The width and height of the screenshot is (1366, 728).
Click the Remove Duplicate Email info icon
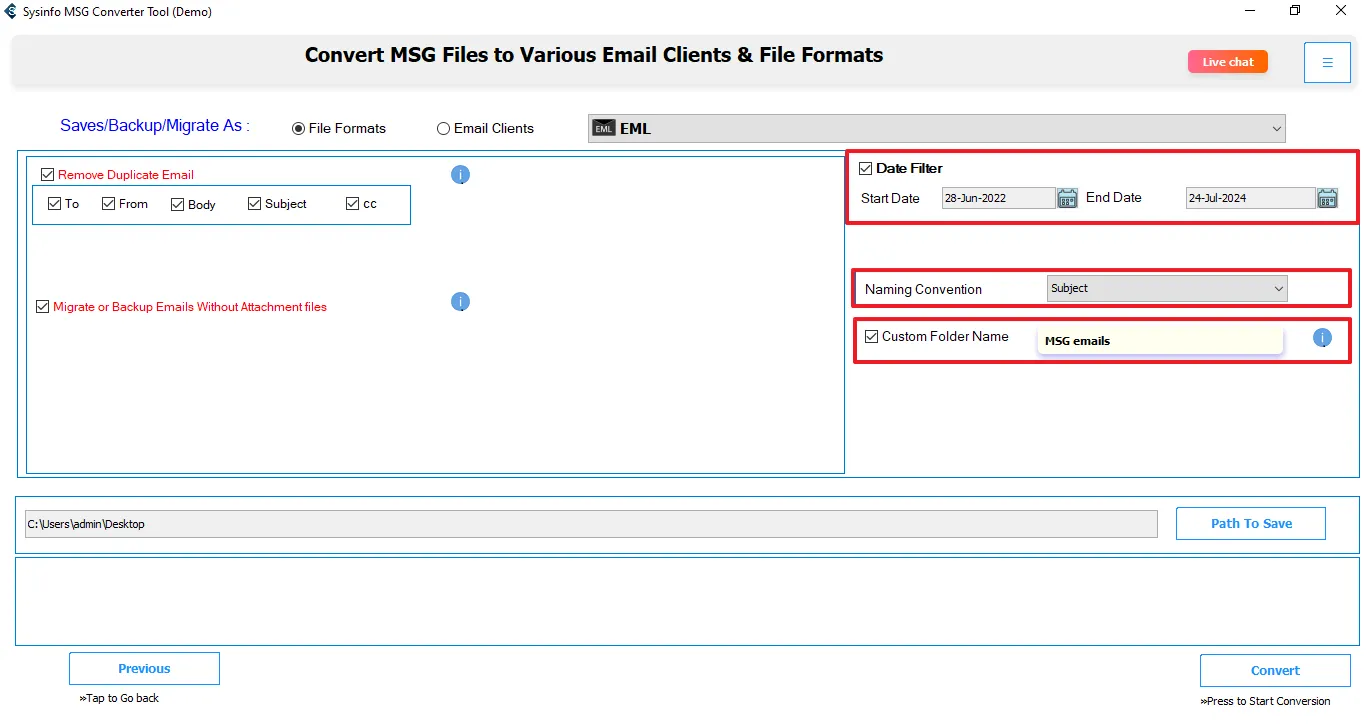460,175
